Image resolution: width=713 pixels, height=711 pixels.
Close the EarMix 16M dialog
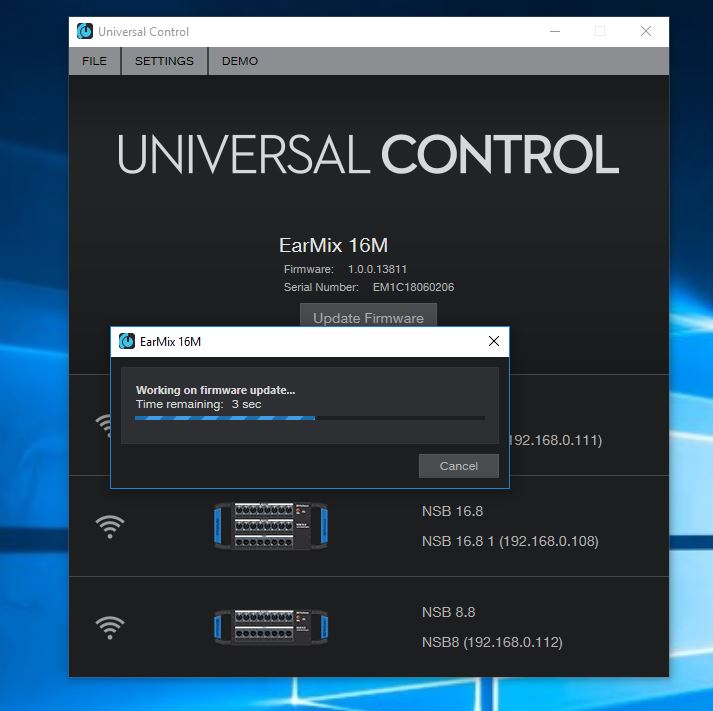494,341
